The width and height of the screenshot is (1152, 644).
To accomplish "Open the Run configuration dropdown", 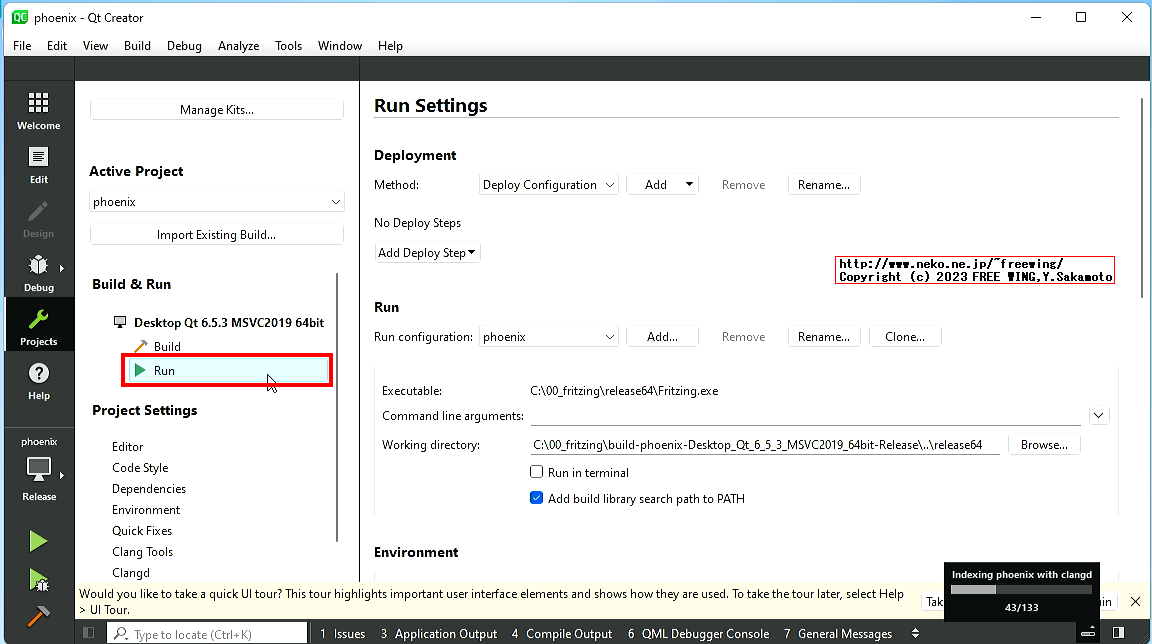I will point(549,337).
